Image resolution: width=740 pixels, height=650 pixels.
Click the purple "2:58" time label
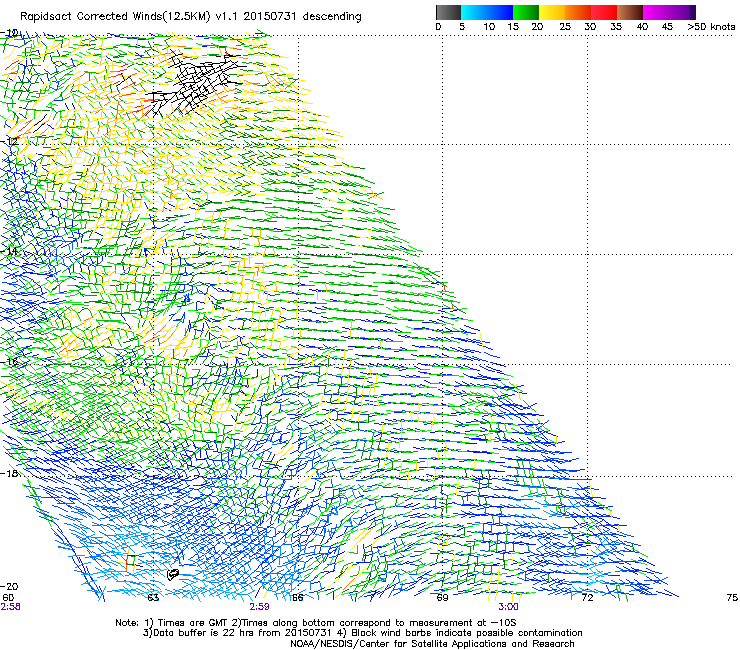click(10, 607)
